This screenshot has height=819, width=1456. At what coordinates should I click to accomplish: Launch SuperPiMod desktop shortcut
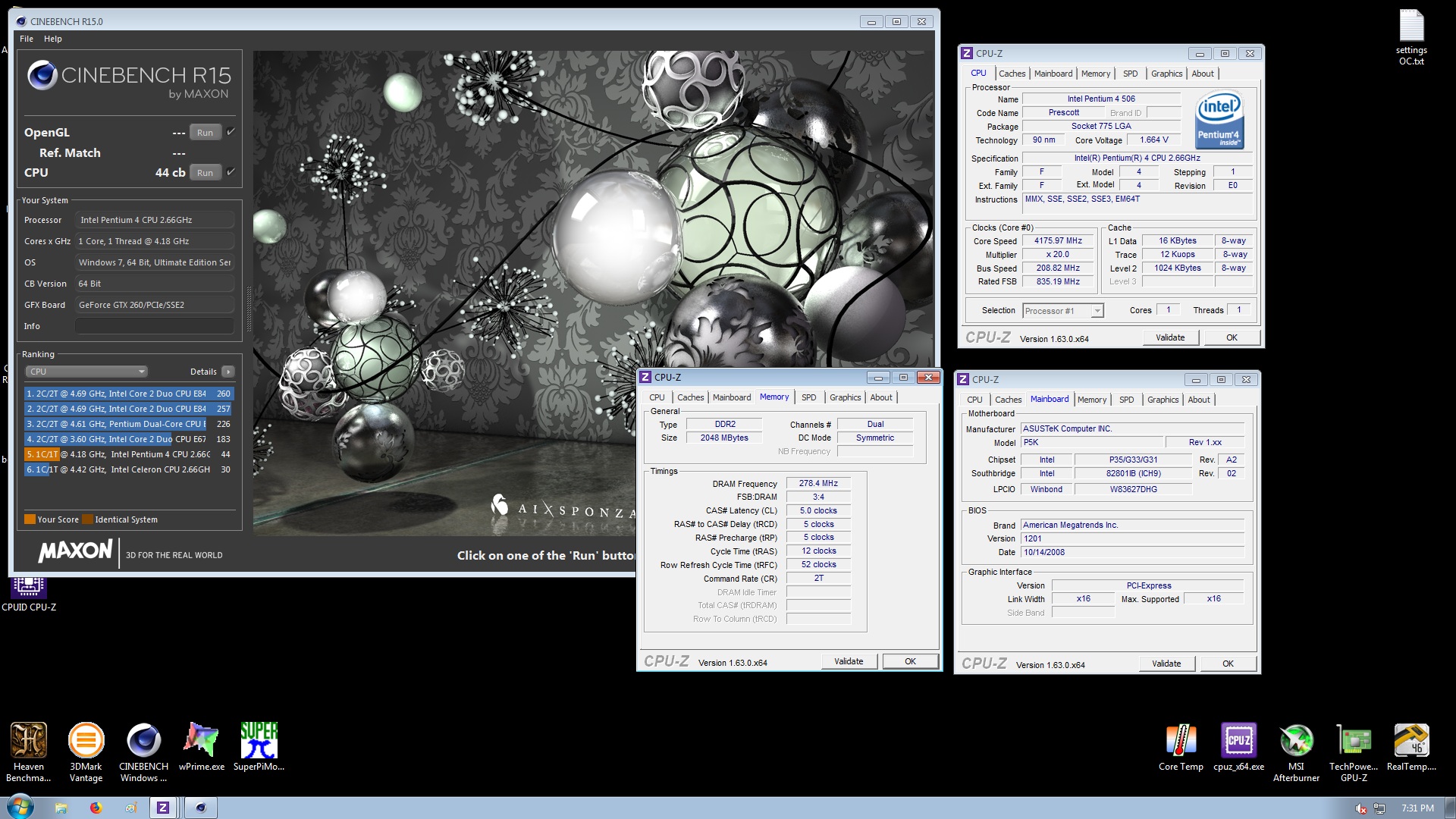tap(259, 746)
